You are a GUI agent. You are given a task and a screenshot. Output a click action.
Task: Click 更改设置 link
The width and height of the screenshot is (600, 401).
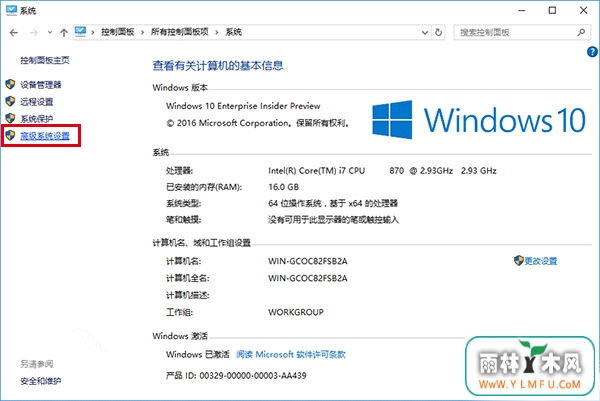click(x=540, y=261)
